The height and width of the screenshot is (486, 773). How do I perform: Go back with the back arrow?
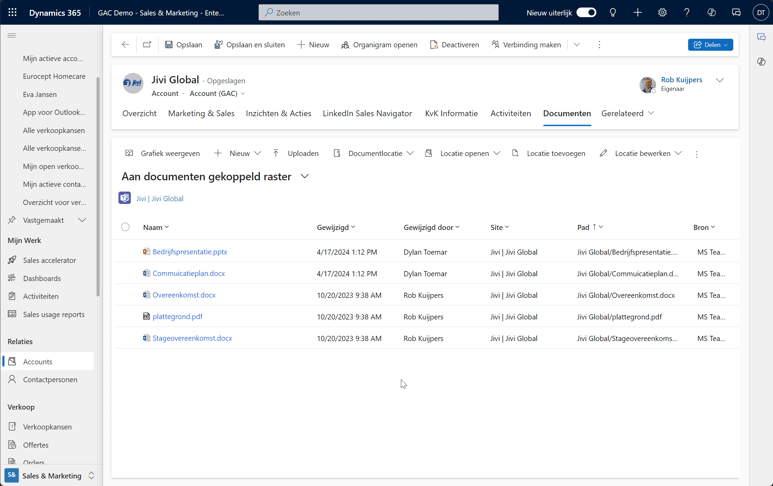click(125, 44)
